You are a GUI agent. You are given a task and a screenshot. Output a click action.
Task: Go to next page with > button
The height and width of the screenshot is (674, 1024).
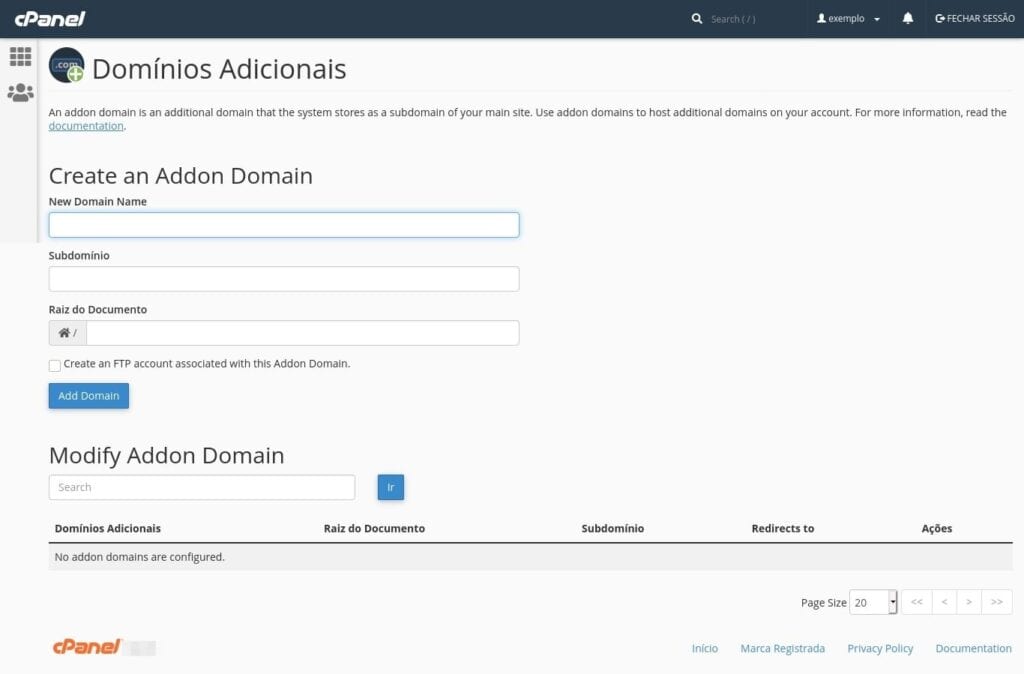969,602
